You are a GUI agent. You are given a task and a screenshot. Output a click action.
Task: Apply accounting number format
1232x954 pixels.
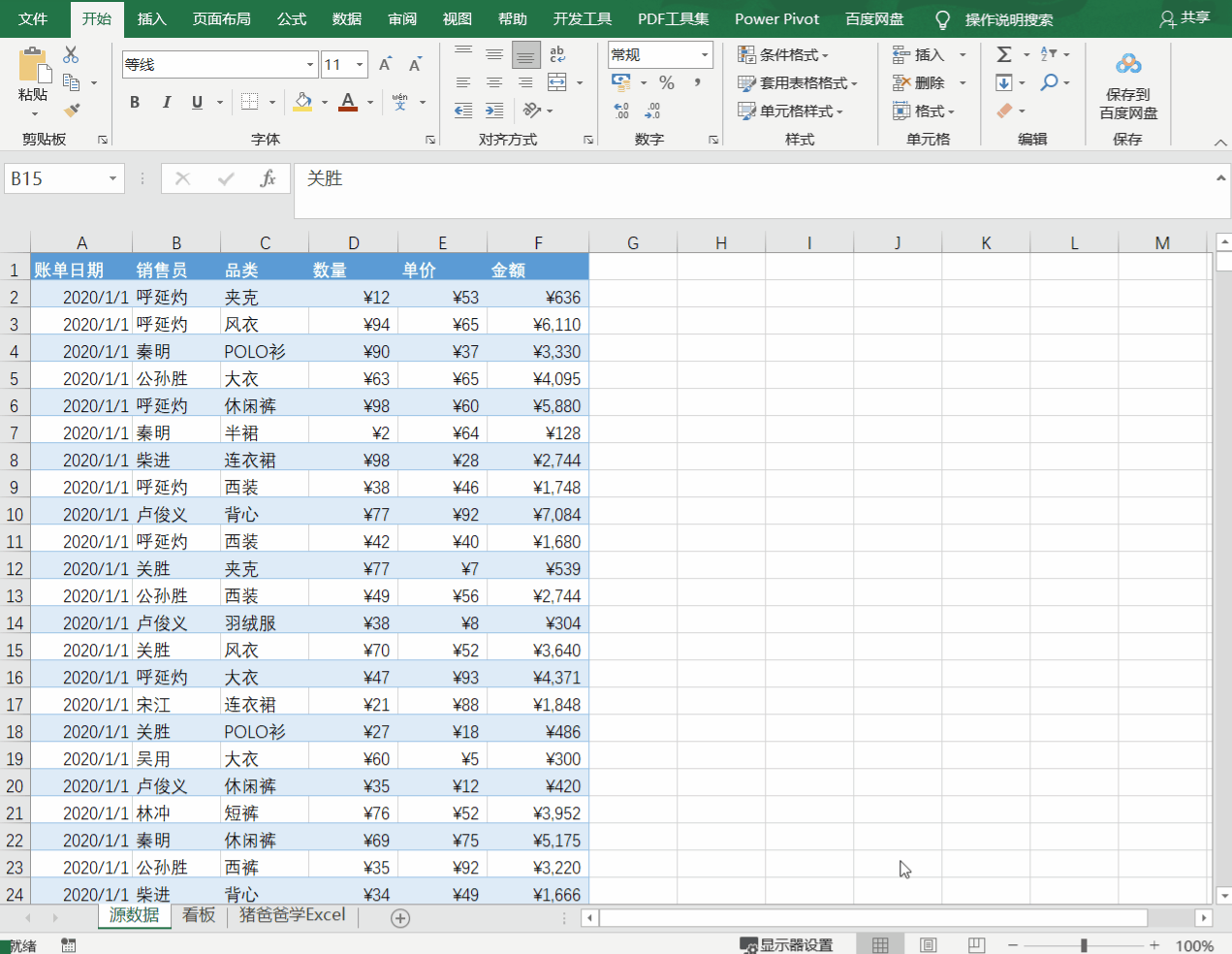click(x=622, y=83)
